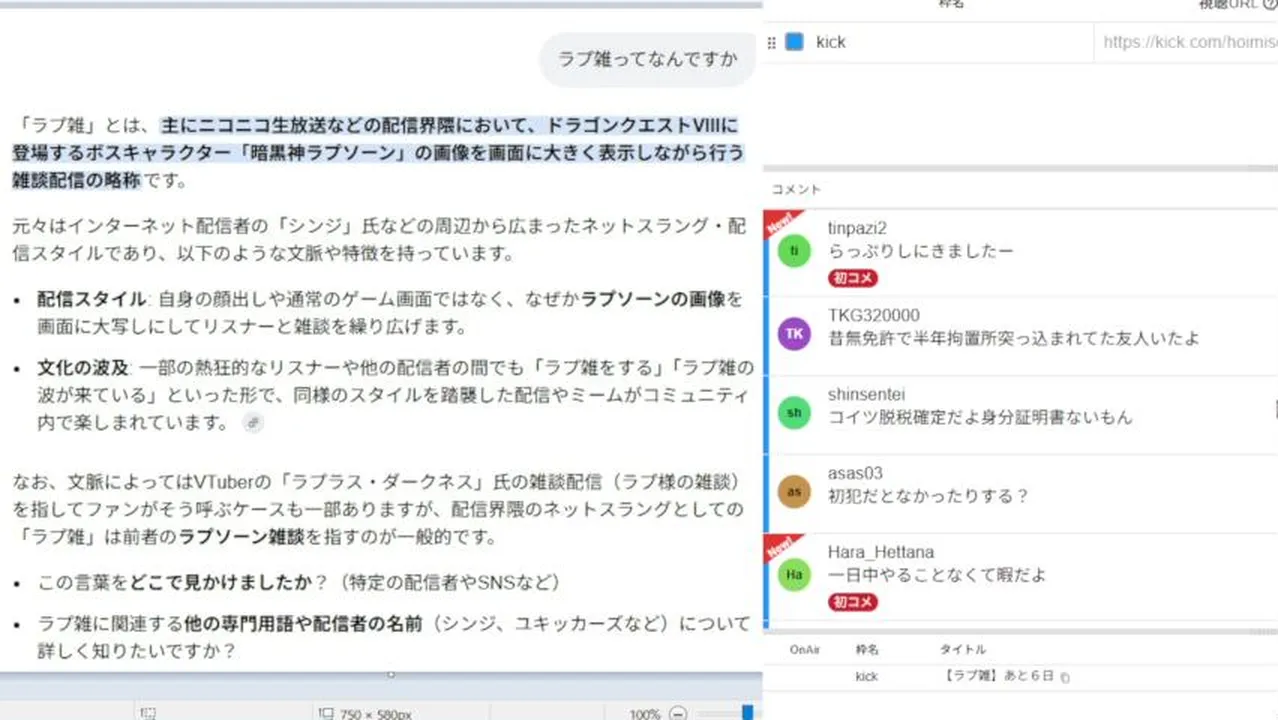This screenshot has height=720, width=1278.
Task: Click the 枠名 column header in bottom table
Action: click(867, 650)
